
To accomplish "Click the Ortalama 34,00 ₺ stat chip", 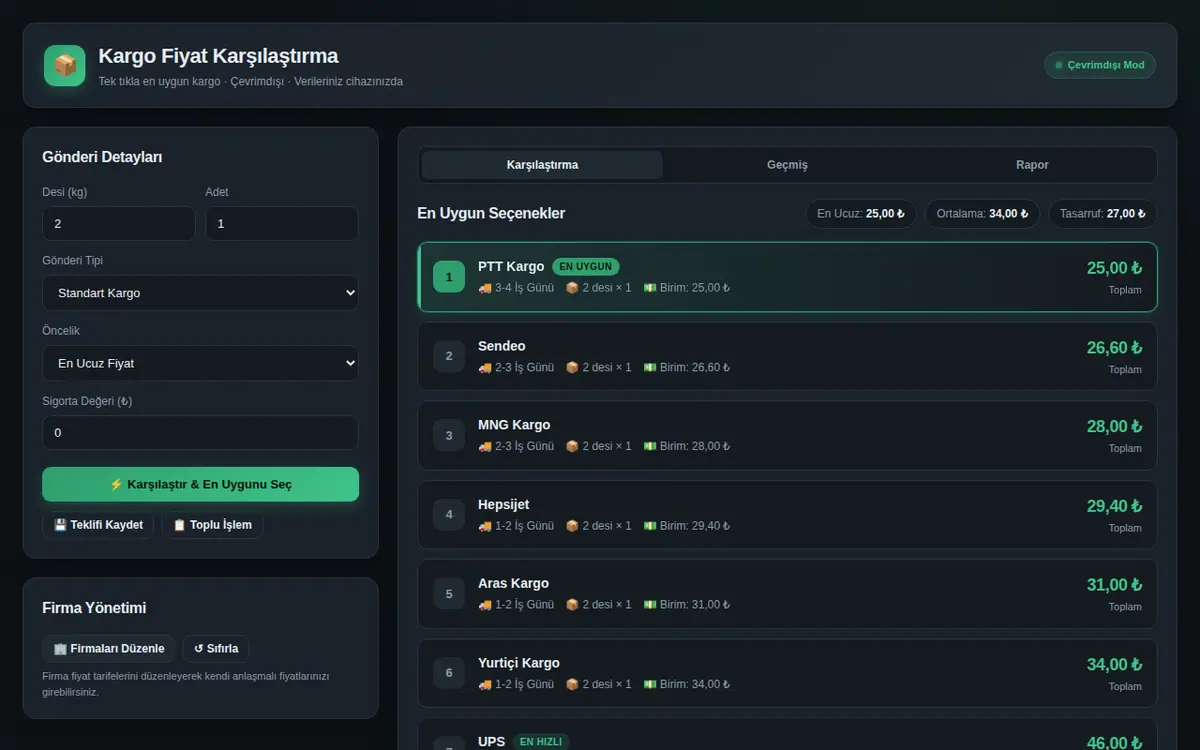I will 982,213.
